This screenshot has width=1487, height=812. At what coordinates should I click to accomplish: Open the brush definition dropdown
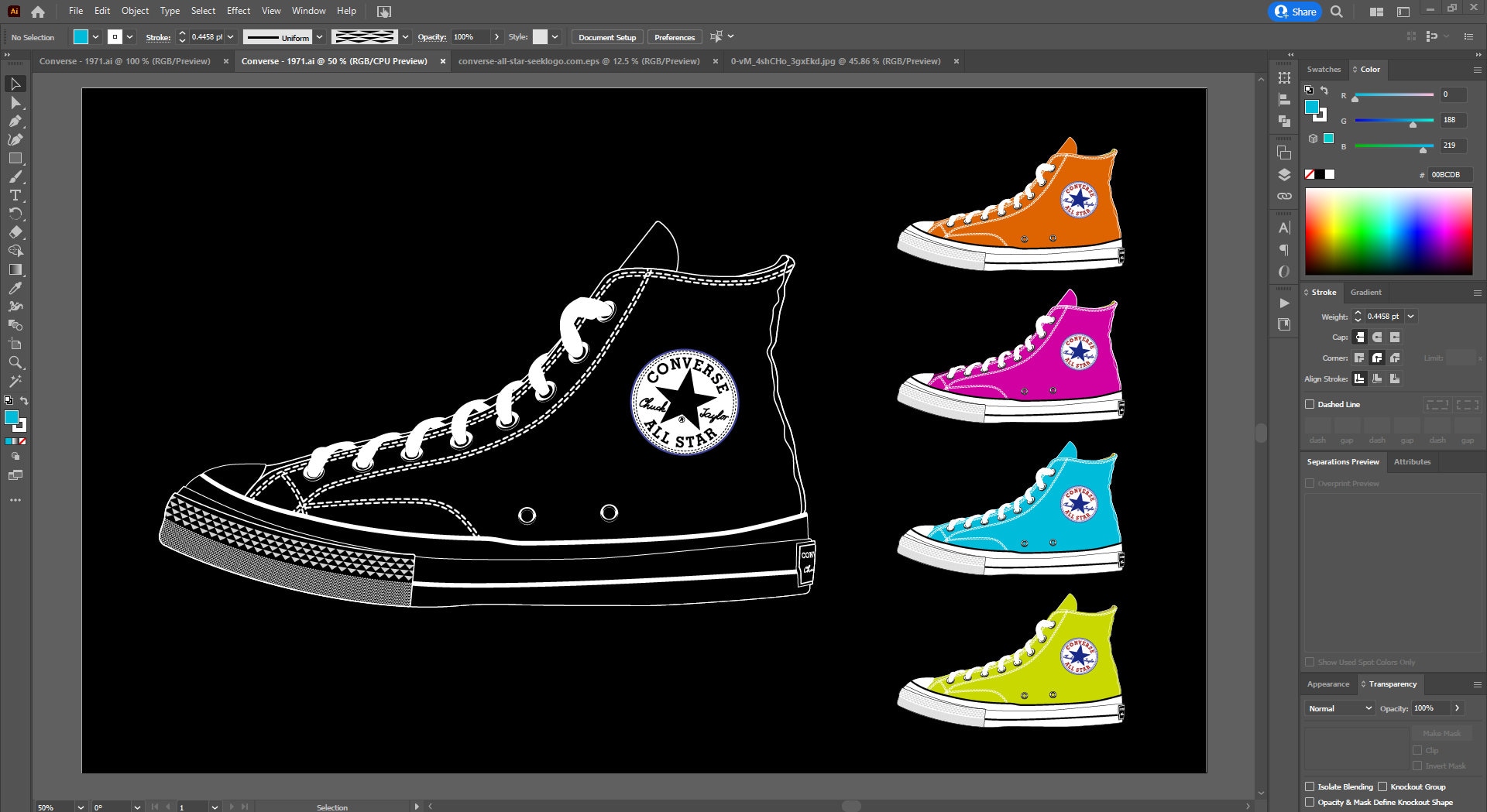pos(405,37)
